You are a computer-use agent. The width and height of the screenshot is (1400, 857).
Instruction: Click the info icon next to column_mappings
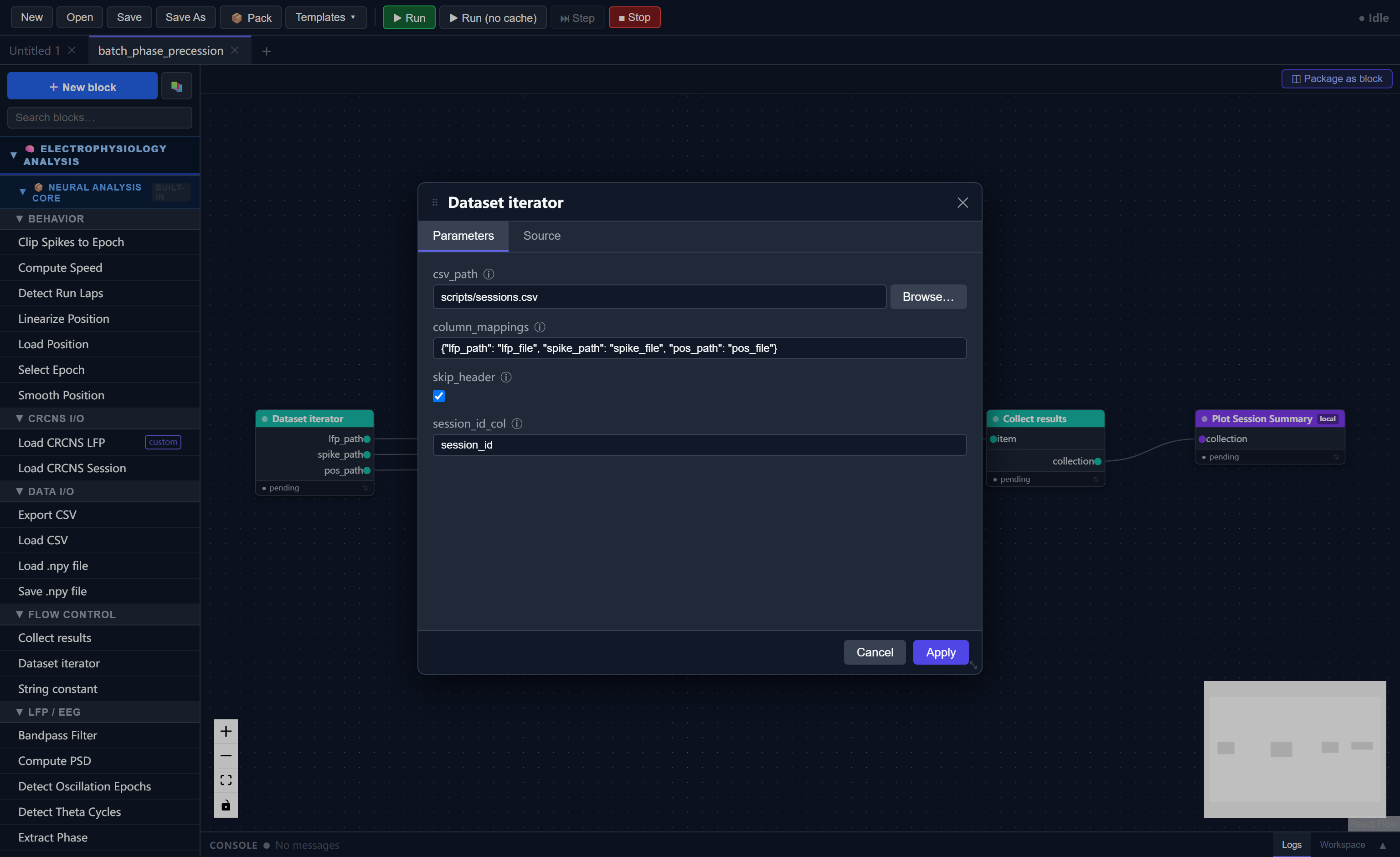coord(540,327)
